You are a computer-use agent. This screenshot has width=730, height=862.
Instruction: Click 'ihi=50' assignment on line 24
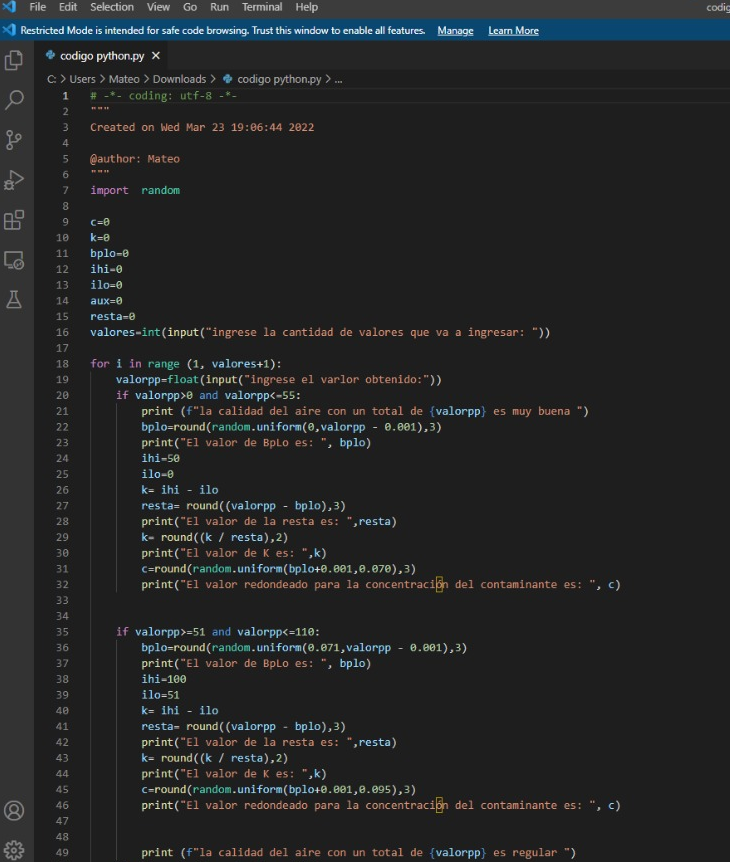(161, 458)
